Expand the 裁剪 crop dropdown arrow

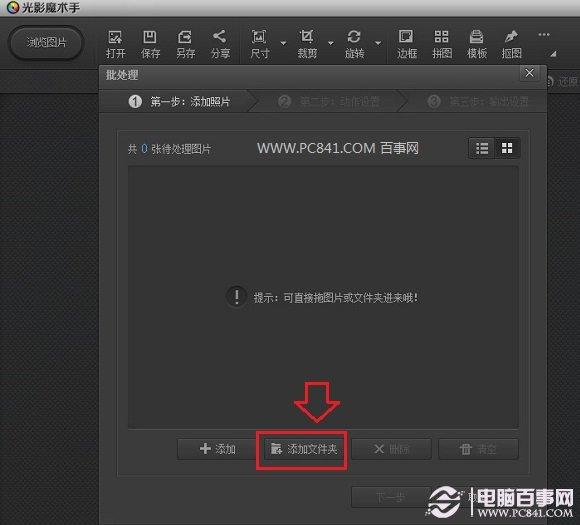331,43
